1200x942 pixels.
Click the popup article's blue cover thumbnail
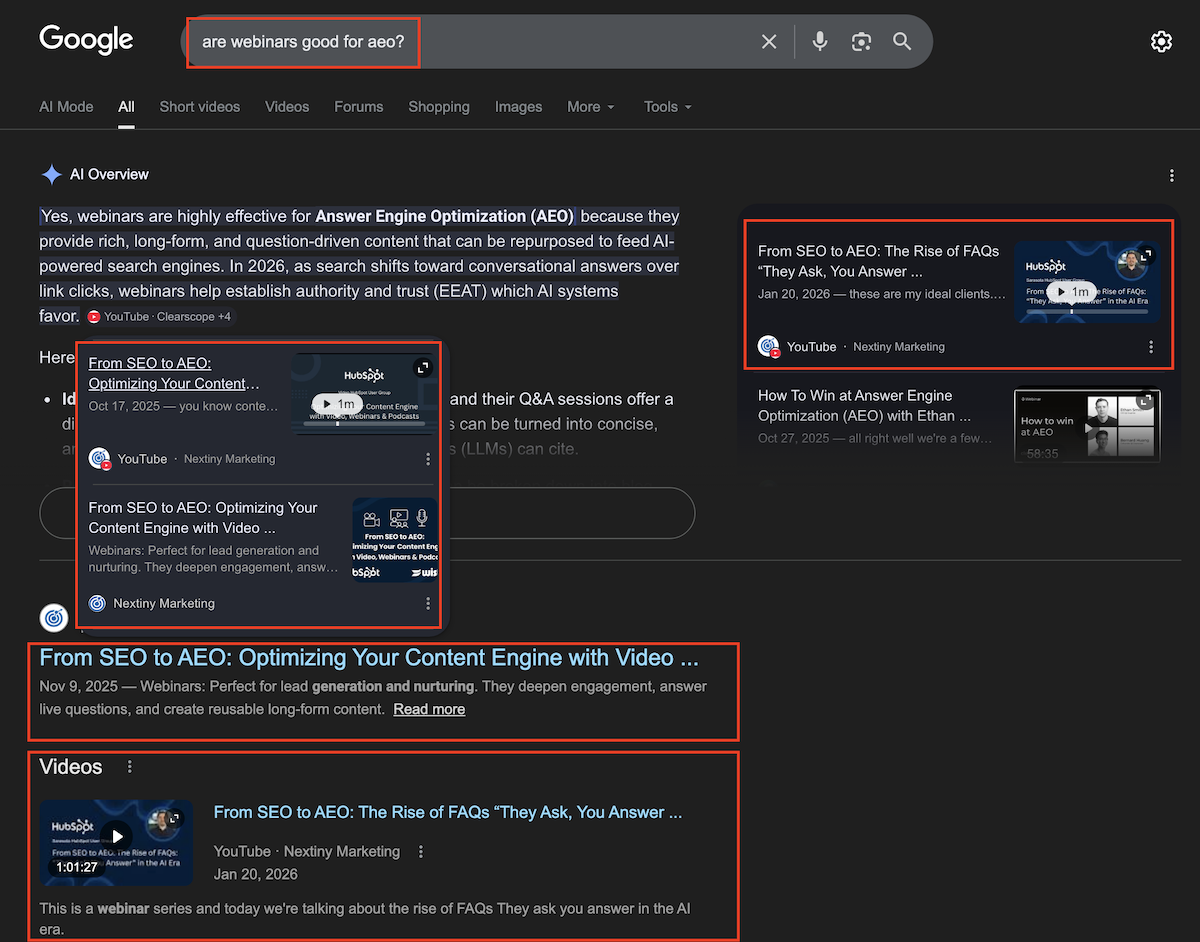[x=394, y=540]
